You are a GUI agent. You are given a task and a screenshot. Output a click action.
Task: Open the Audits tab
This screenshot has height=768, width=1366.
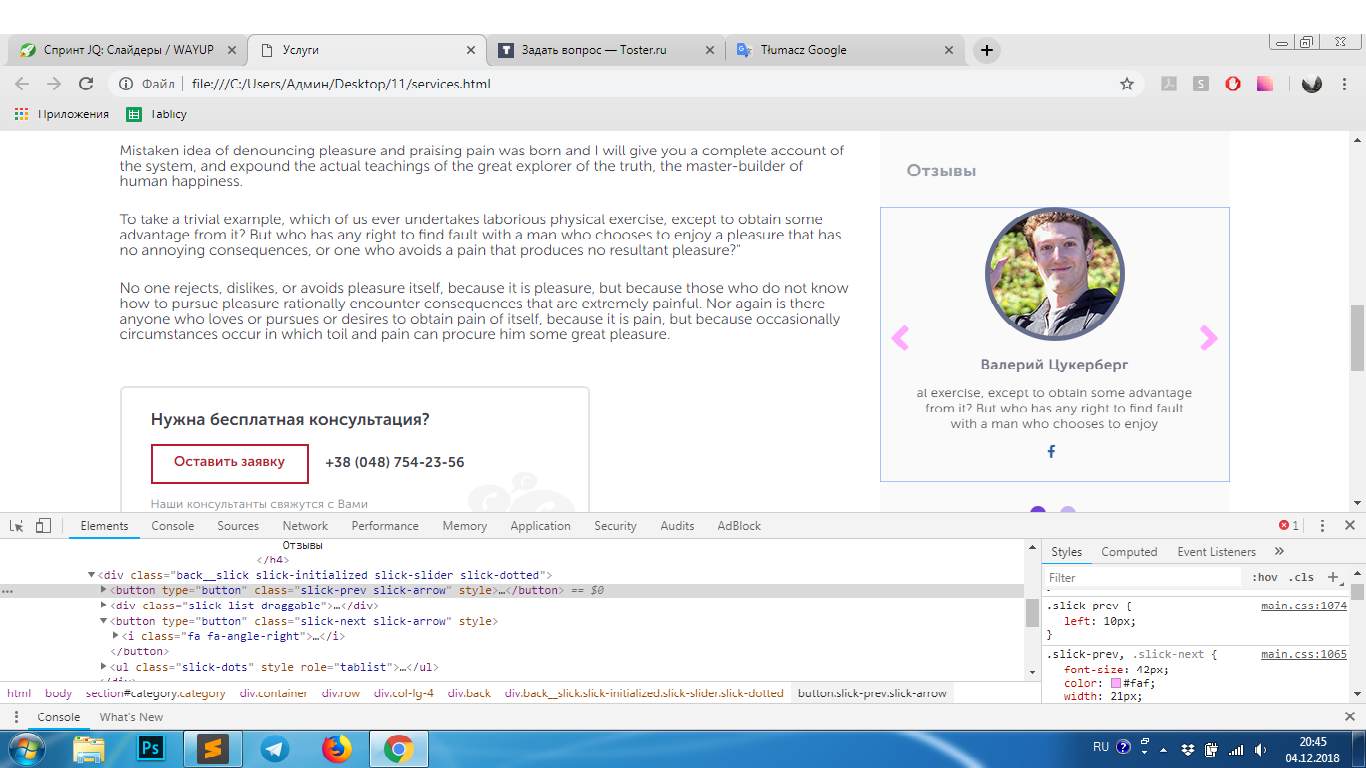[677, 526]
